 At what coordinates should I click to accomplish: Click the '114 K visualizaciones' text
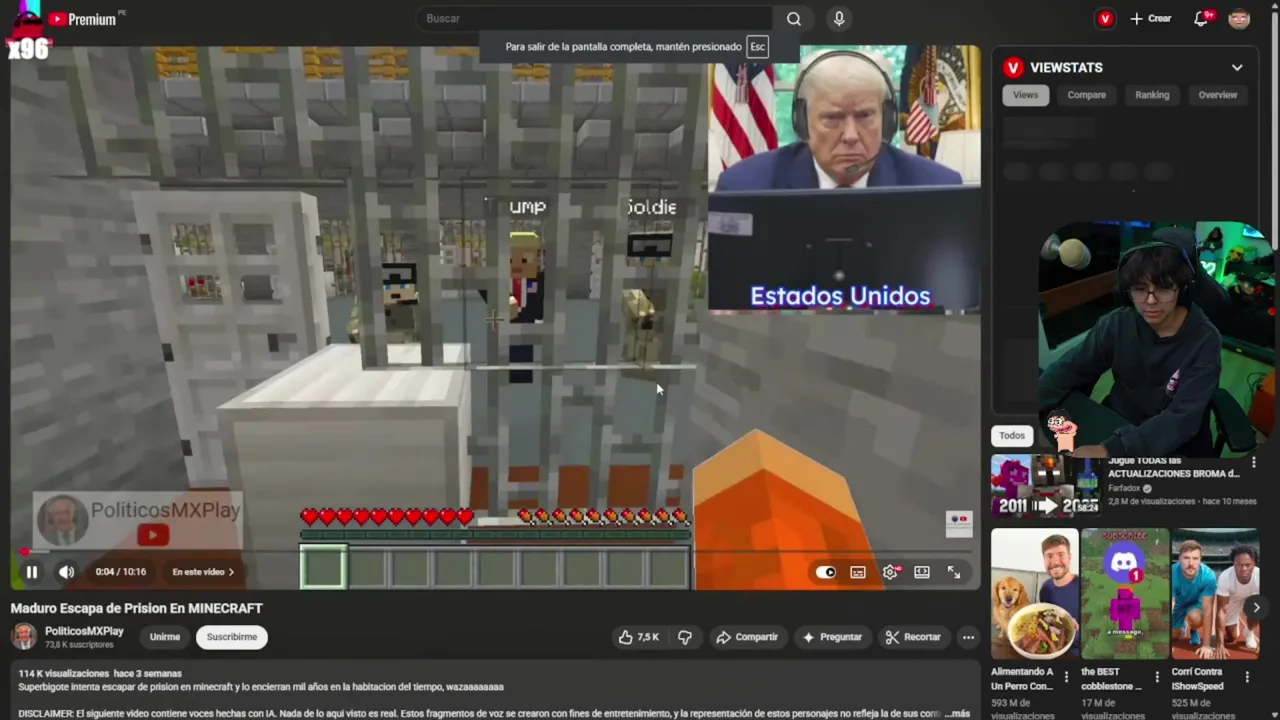click(x=65, y=674)
